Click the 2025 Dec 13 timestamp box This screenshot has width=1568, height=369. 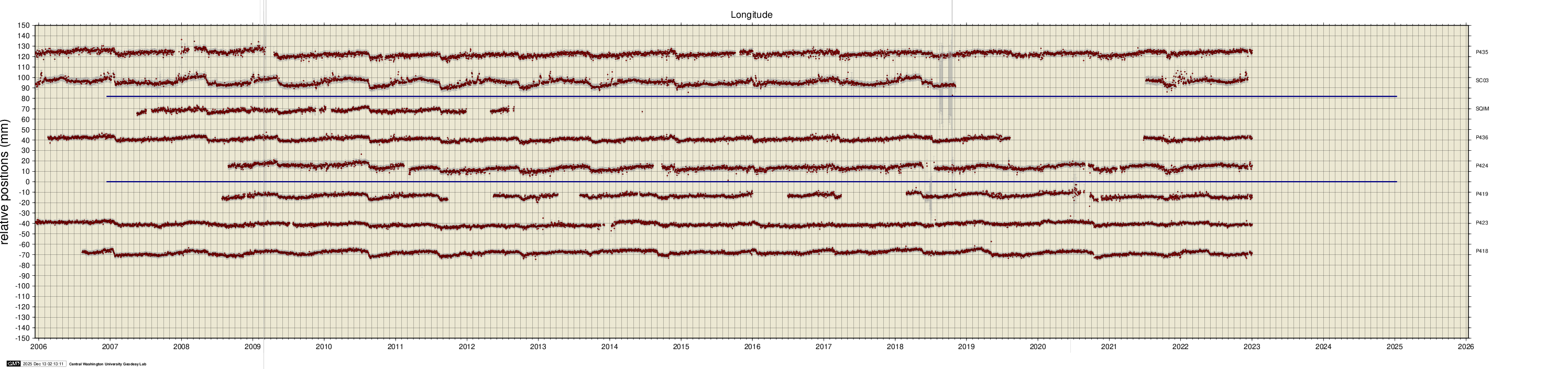43,364
